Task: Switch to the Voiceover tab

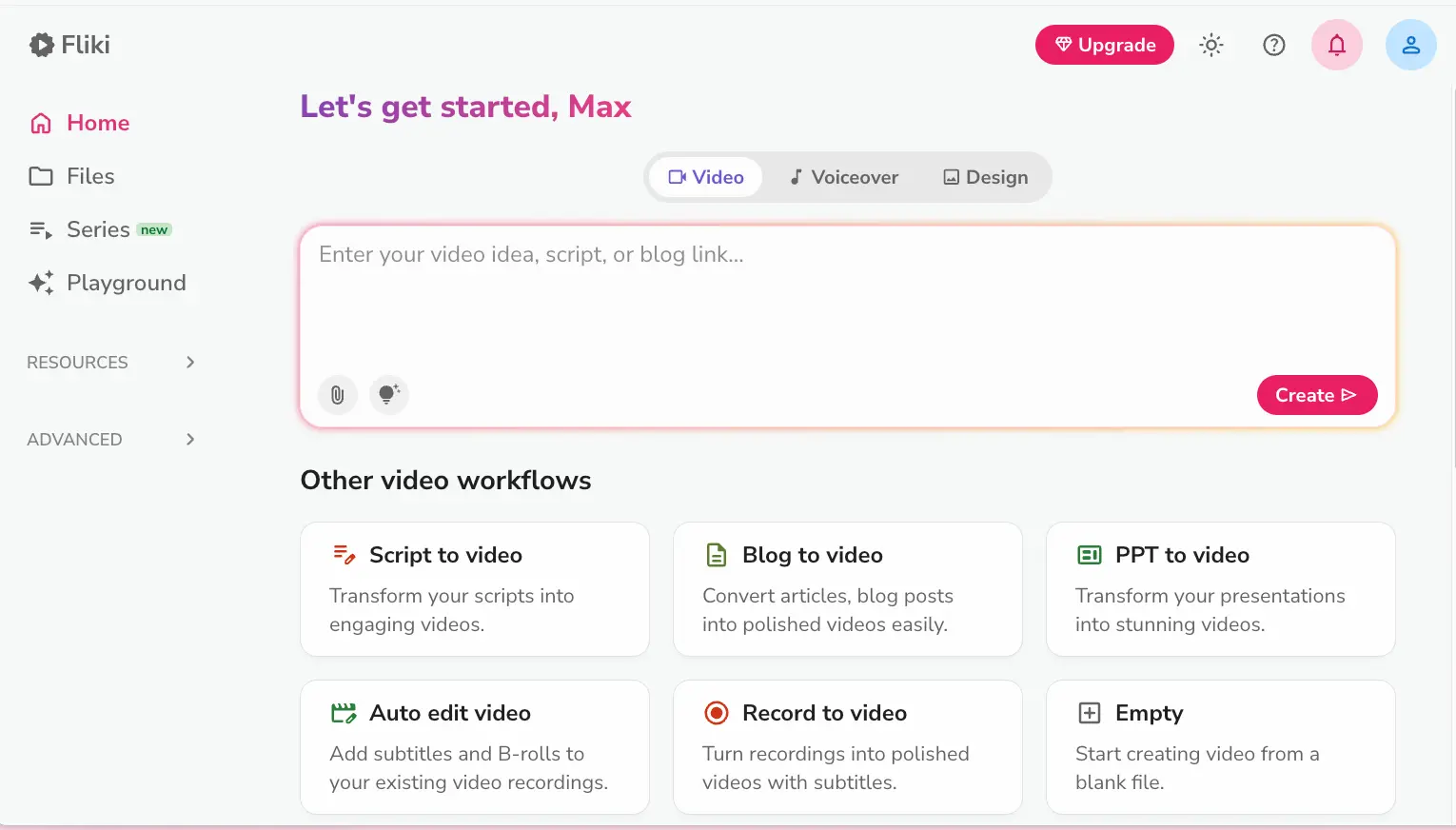Action: pos(843,177)
